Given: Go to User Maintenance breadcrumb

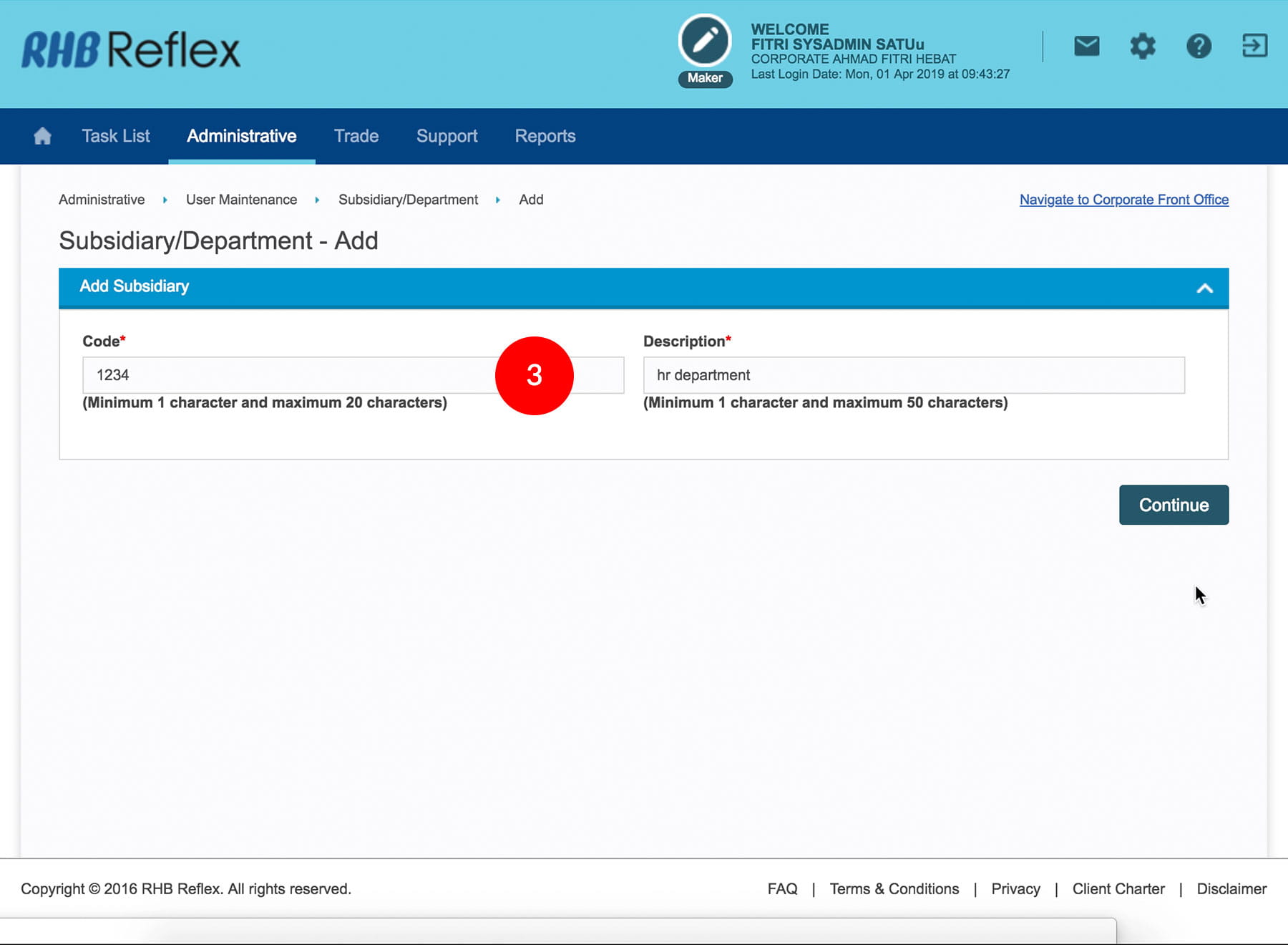Looking at the screenshot, I should 241,200.
